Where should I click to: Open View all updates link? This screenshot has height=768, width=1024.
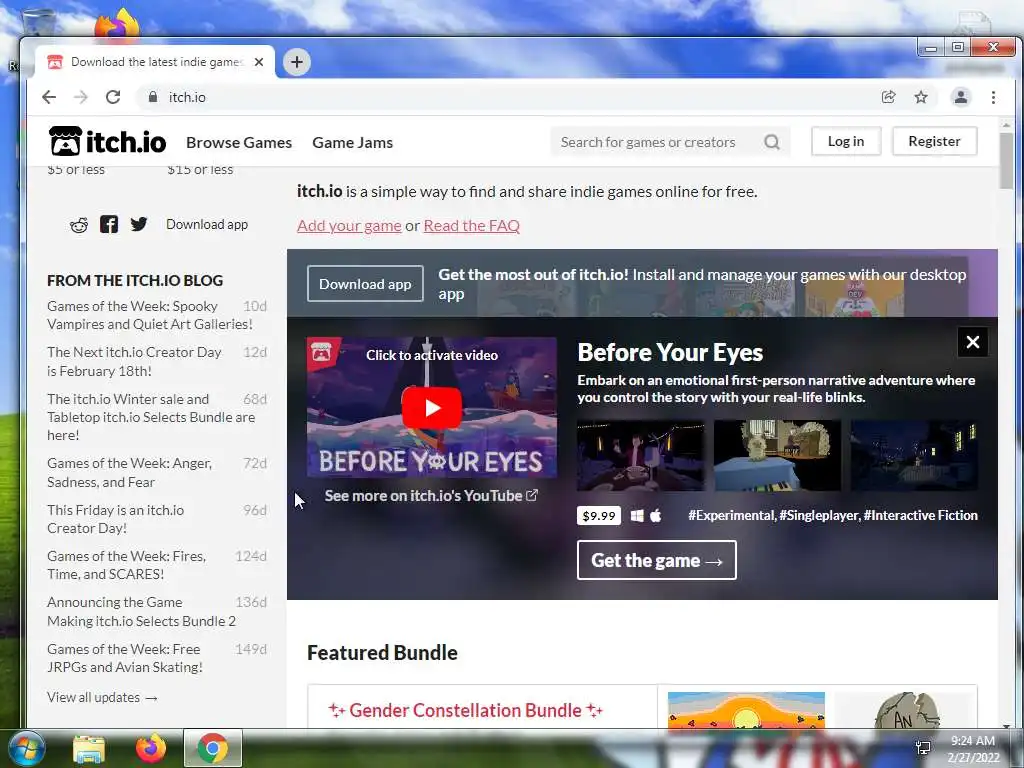click(x=103, y=697)
